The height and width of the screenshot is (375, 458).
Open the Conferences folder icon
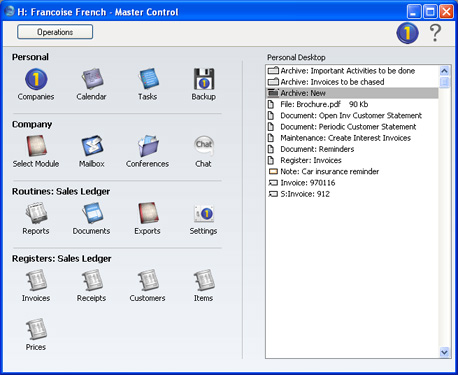148,146
